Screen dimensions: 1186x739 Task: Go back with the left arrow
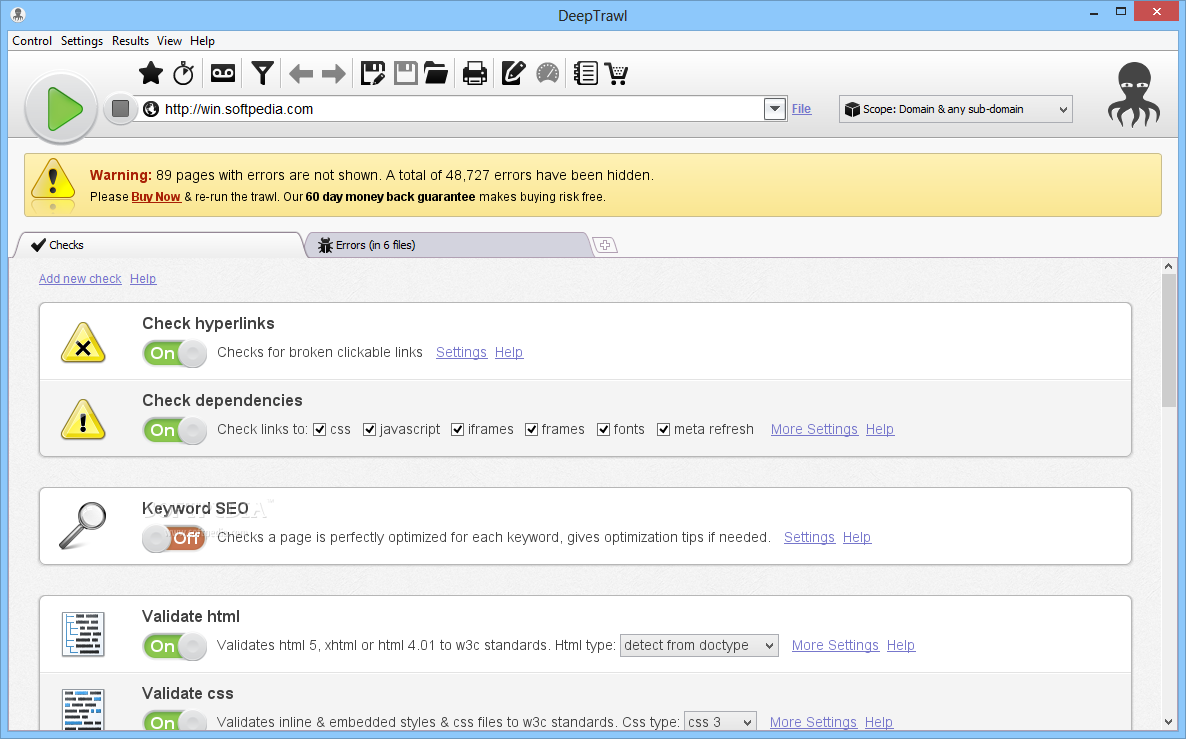pos(301,73)
